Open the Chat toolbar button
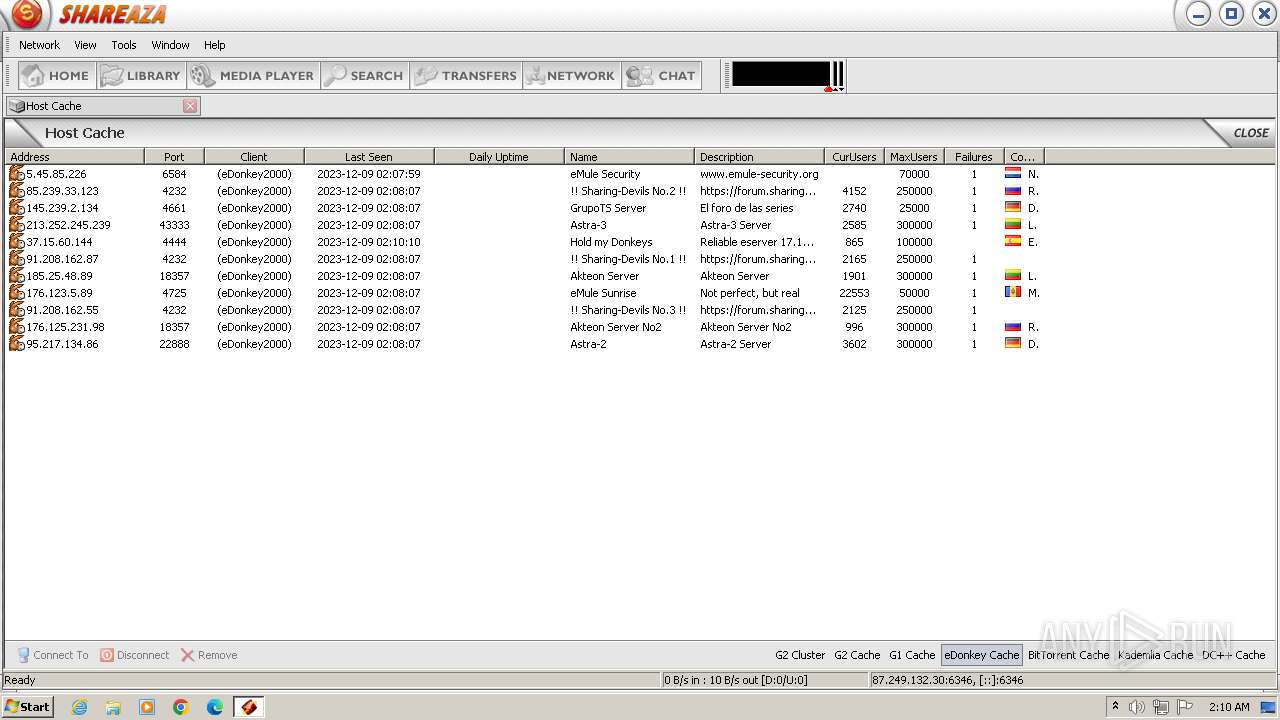Screen dimensions: 1280x720 [661, 75]
